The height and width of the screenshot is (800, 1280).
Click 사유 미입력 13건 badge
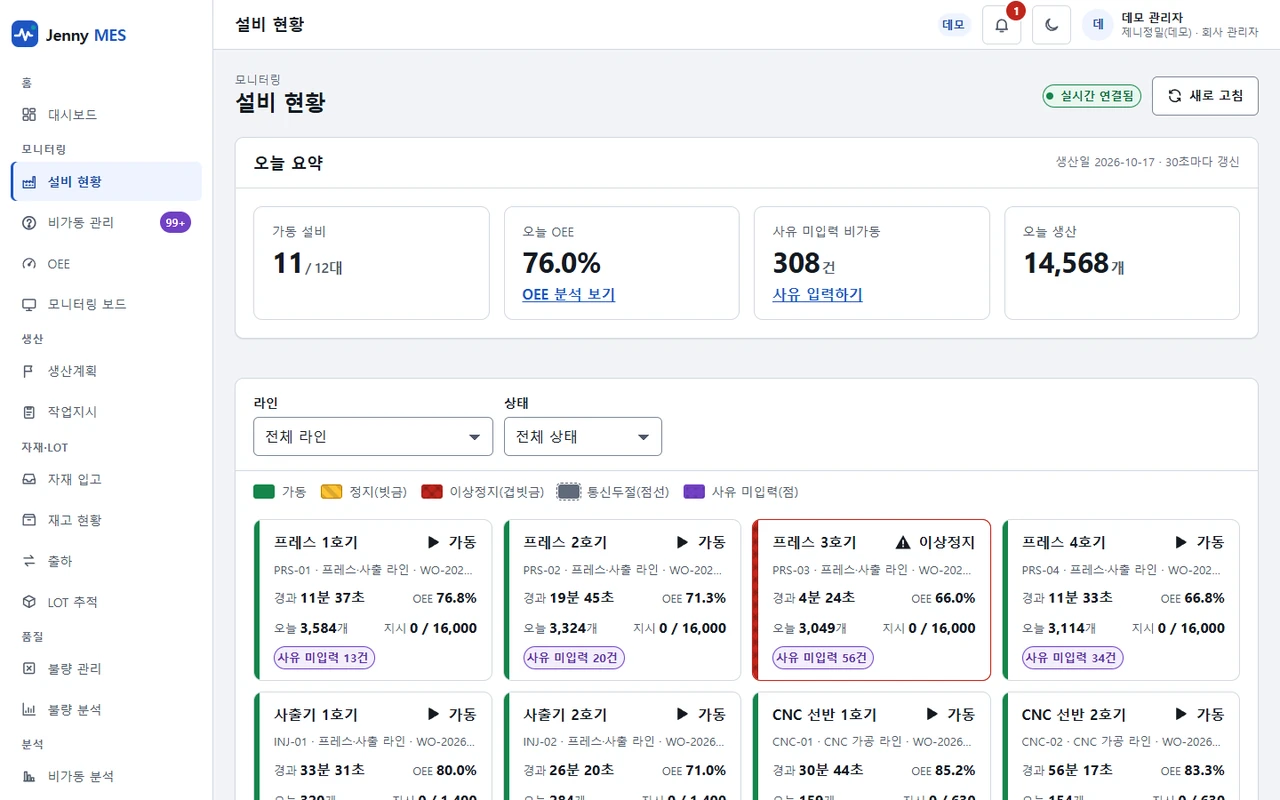pyautogui.click(x=324, y=657)
